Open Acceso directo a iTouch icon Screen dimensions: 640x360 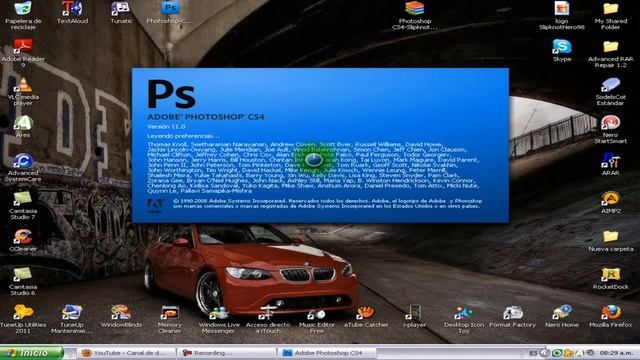[268, 313]
